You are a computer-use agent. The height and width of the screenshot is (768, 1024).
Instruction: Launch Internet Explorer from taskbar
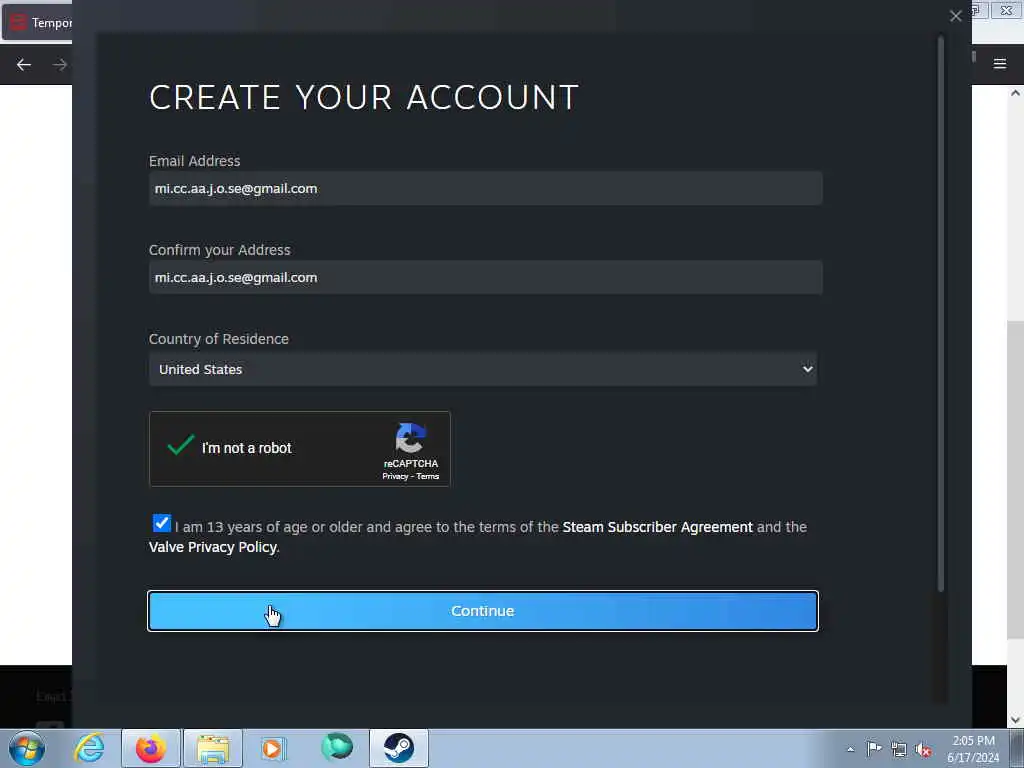click(89, 748)
